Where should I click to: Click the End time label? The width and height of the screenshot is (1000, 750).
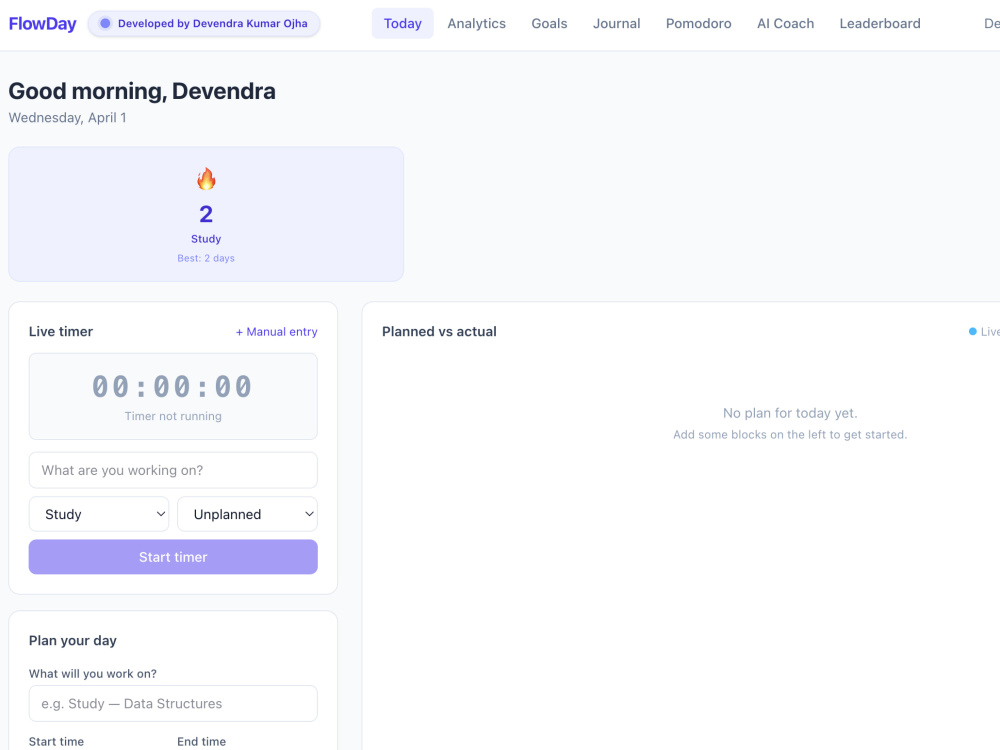[x=202, y=742]
